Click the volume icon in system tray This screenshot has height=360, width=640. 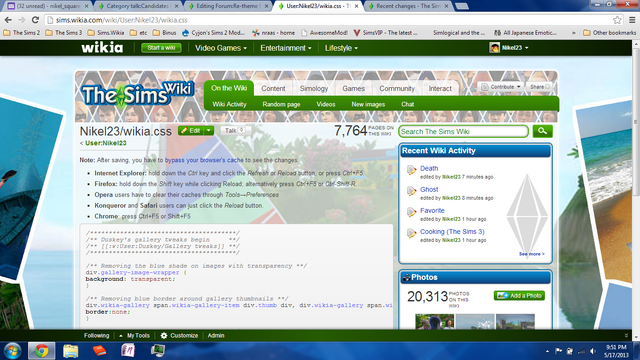point(593,351)
